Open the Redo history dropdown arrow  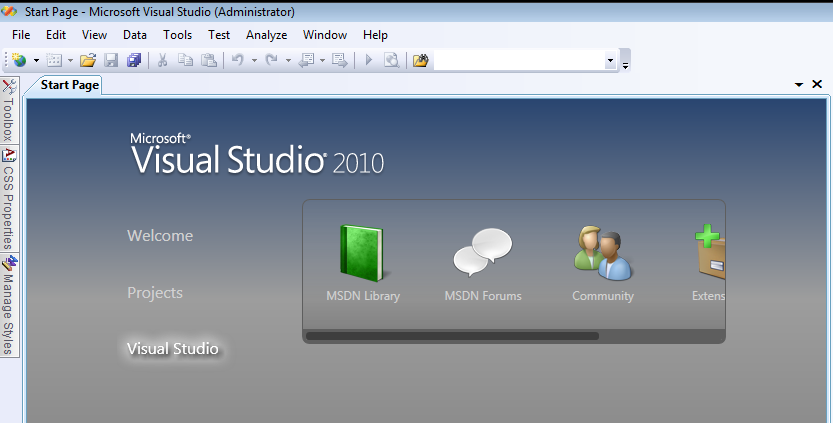pyautogui.click(x=288, y=61)
